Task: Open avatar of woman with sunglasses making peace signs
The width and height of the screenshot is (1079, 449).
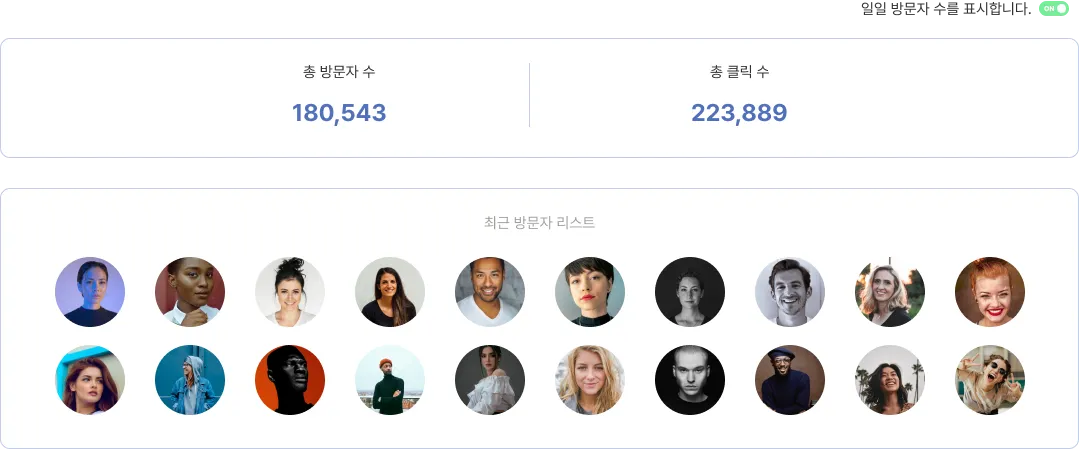Action: (990, 380)
